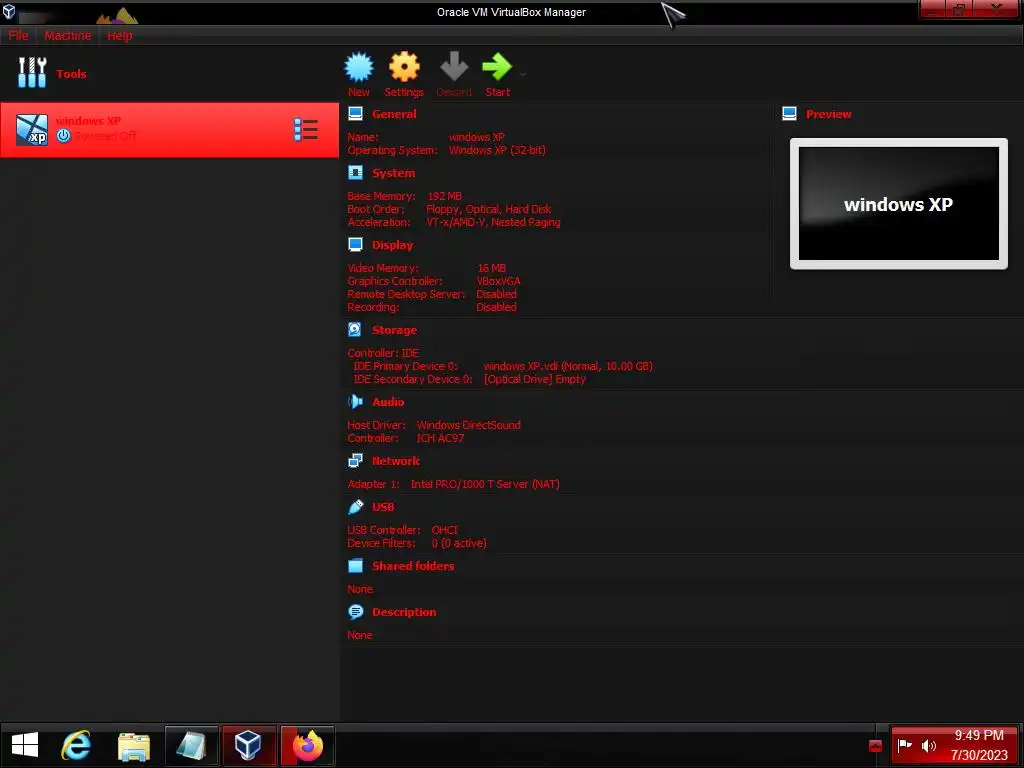
Task: Click the Windows DirectSound host driver value
Action: click(x=469, y=424)
